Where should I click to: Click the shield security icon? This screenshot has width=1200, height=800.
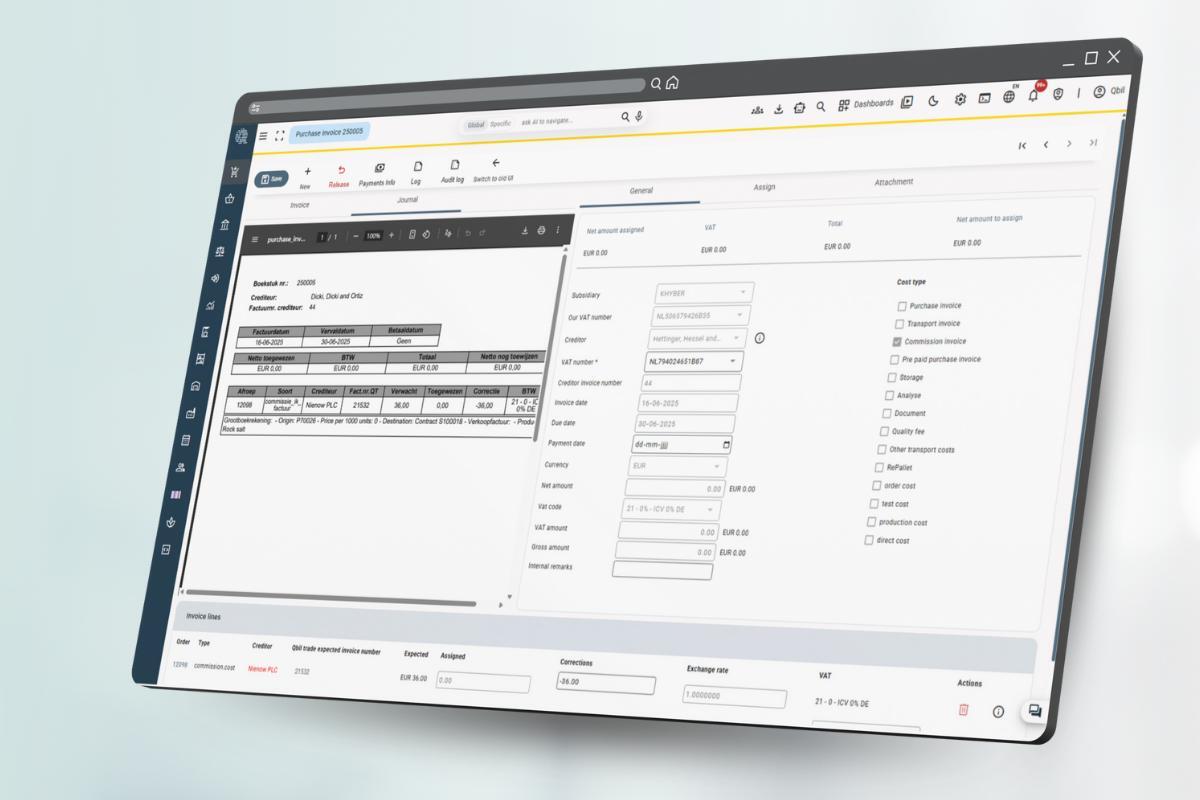pyautogui.click(x=1059, y=93)
